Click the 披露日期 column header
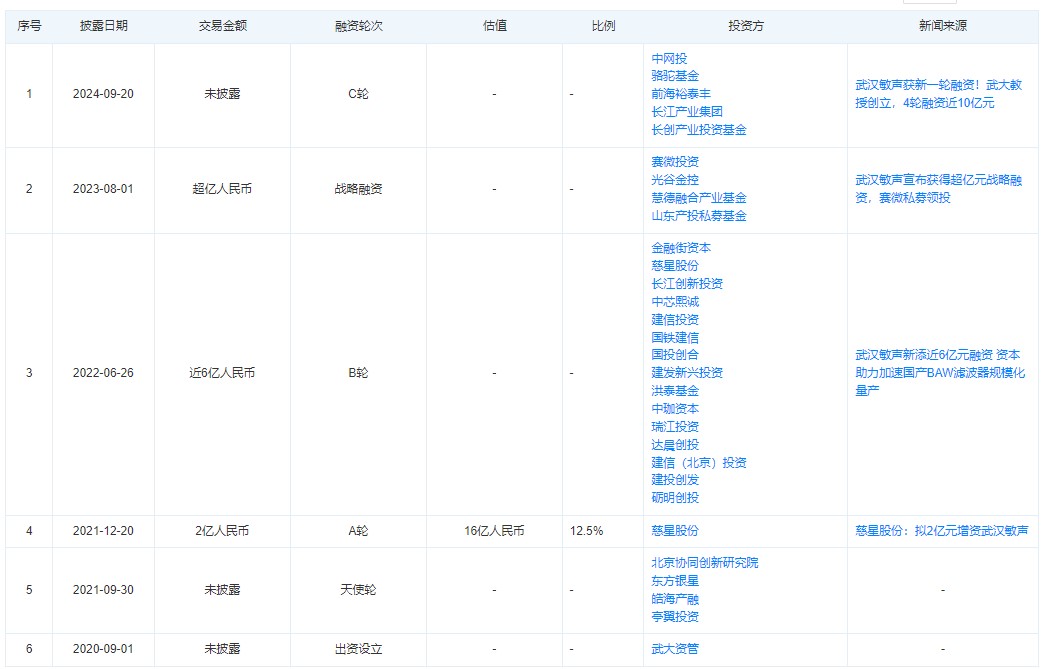Screen dimensions: 1046x669 [x=103, y=26]
